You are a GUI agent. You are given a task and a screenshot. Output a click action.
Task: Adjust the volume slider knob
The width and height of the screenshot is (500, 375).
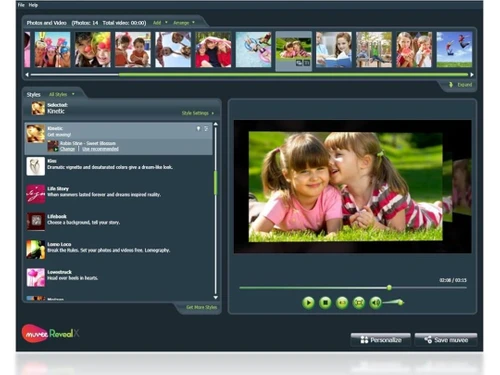(x=401, y=302)
